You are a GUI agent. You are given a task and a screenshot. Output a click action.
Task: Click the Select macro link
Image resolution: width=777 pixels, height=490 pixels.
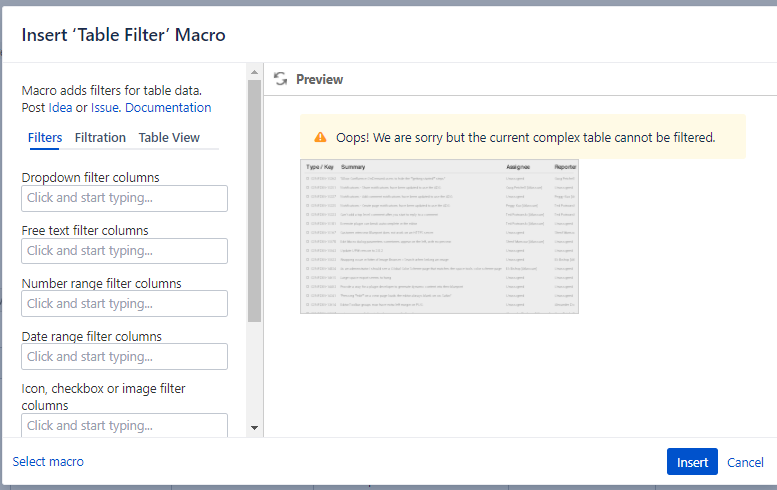coord(48,461)
